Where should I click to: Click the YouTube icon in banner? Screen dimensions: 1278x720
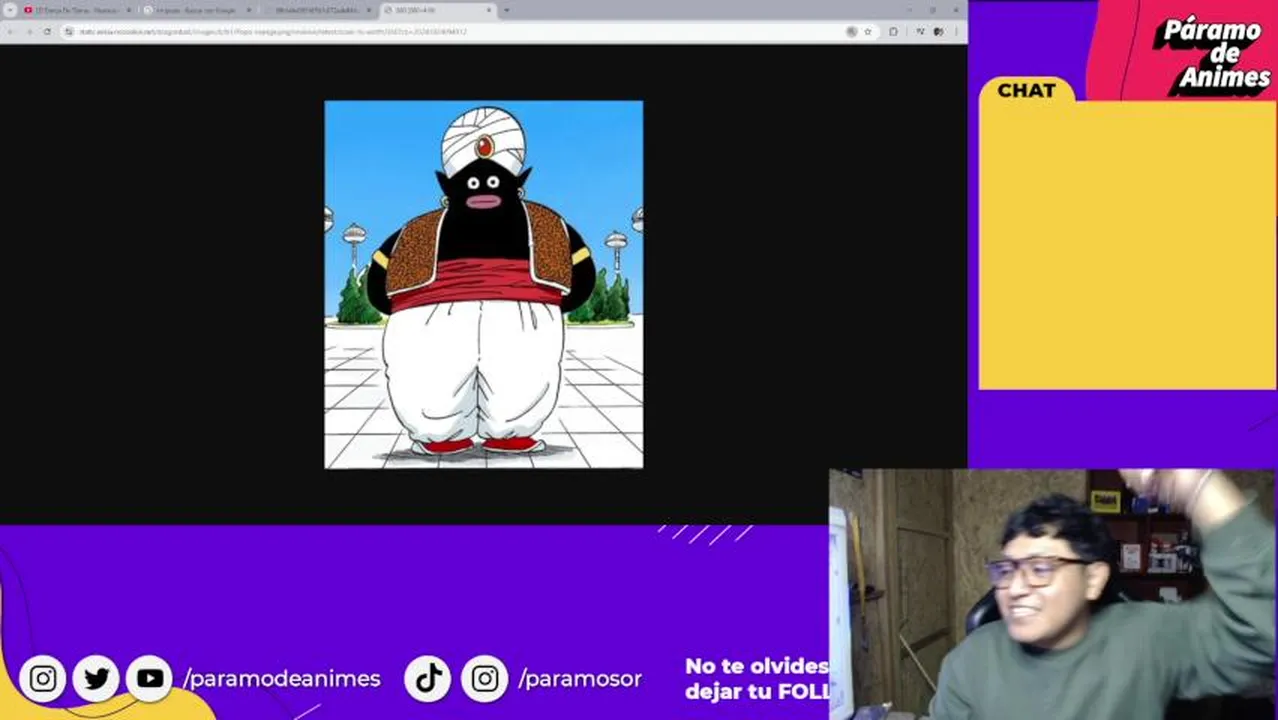150,679
